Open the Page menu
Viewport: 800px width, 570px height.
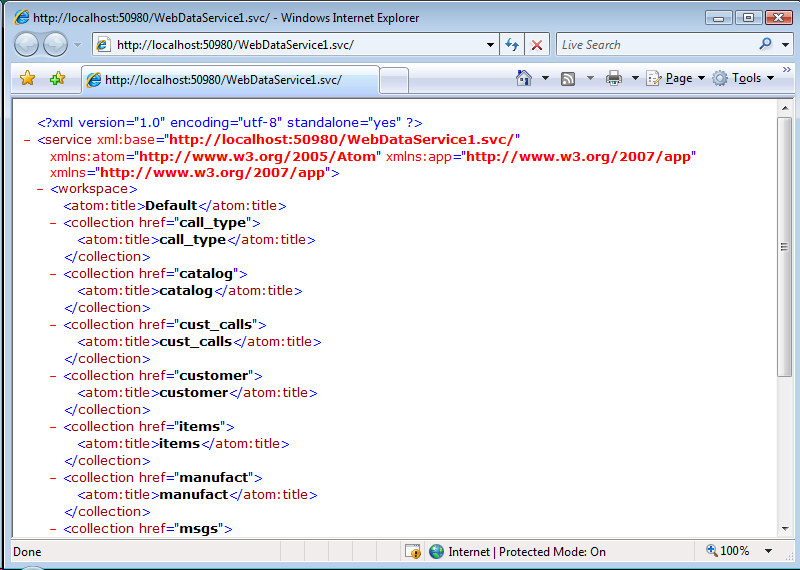coord(677,78)
